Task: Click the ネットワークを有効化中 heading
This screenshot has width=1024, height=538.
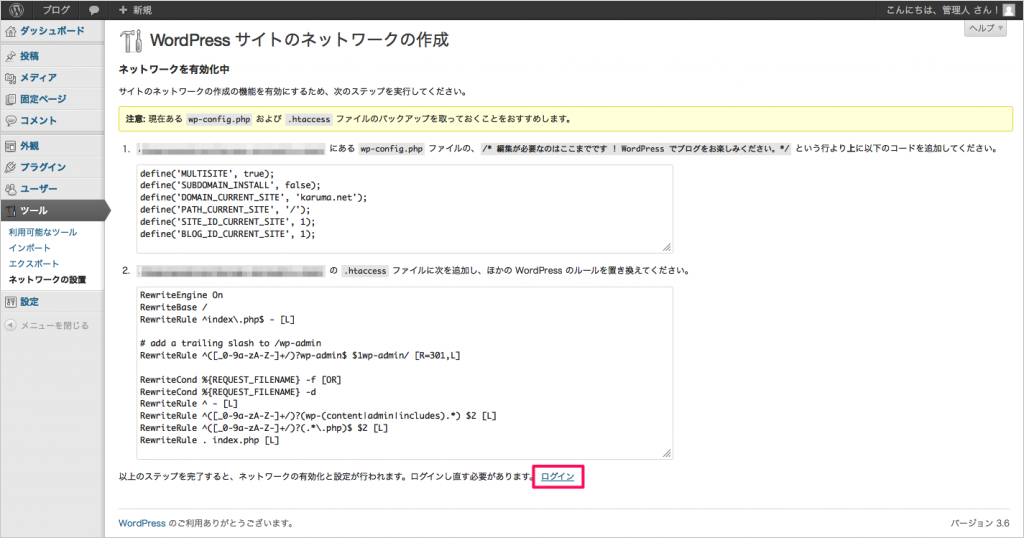Action: click(174, 69)
